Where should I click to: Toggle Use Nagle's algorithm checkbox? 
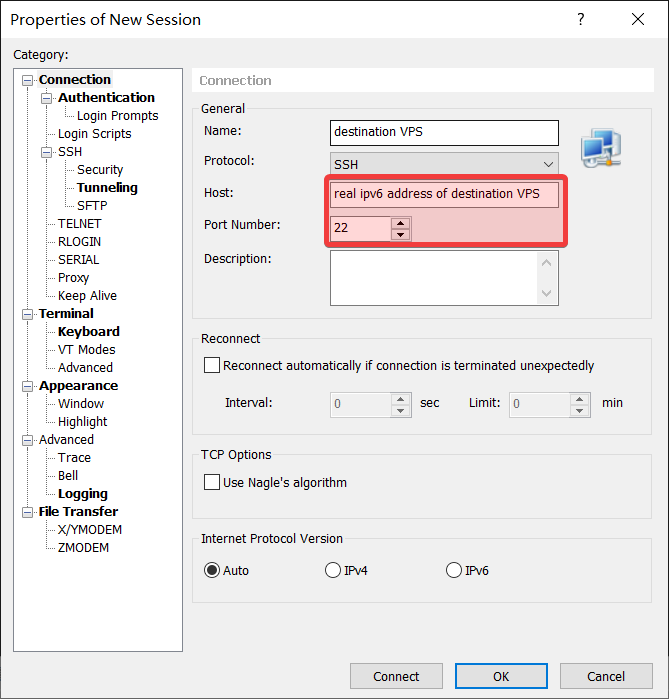click(212, 482)
